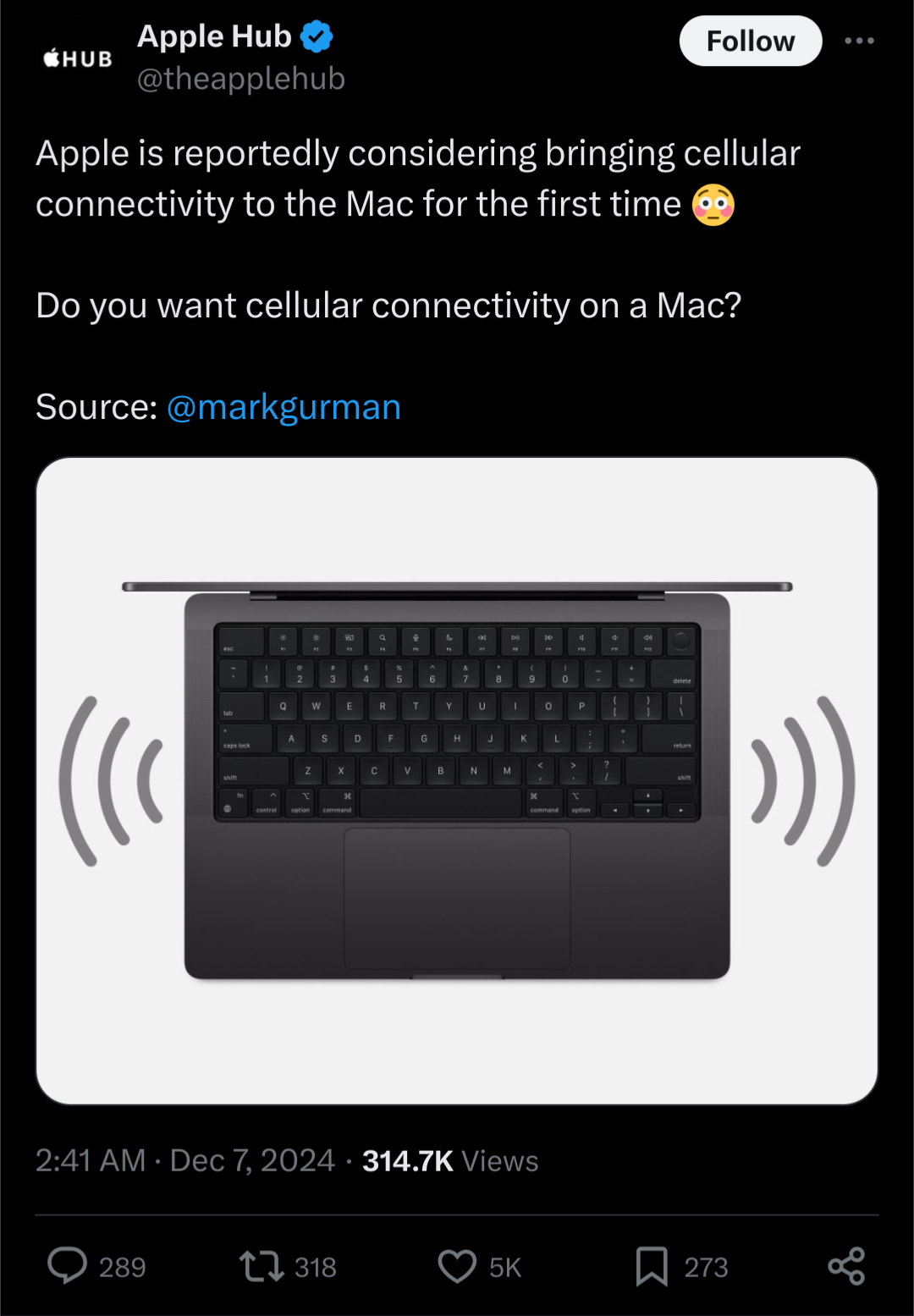Follow the Apple Hub account
The width and height of the screenshot is (914, 1316).
[751, 41]
